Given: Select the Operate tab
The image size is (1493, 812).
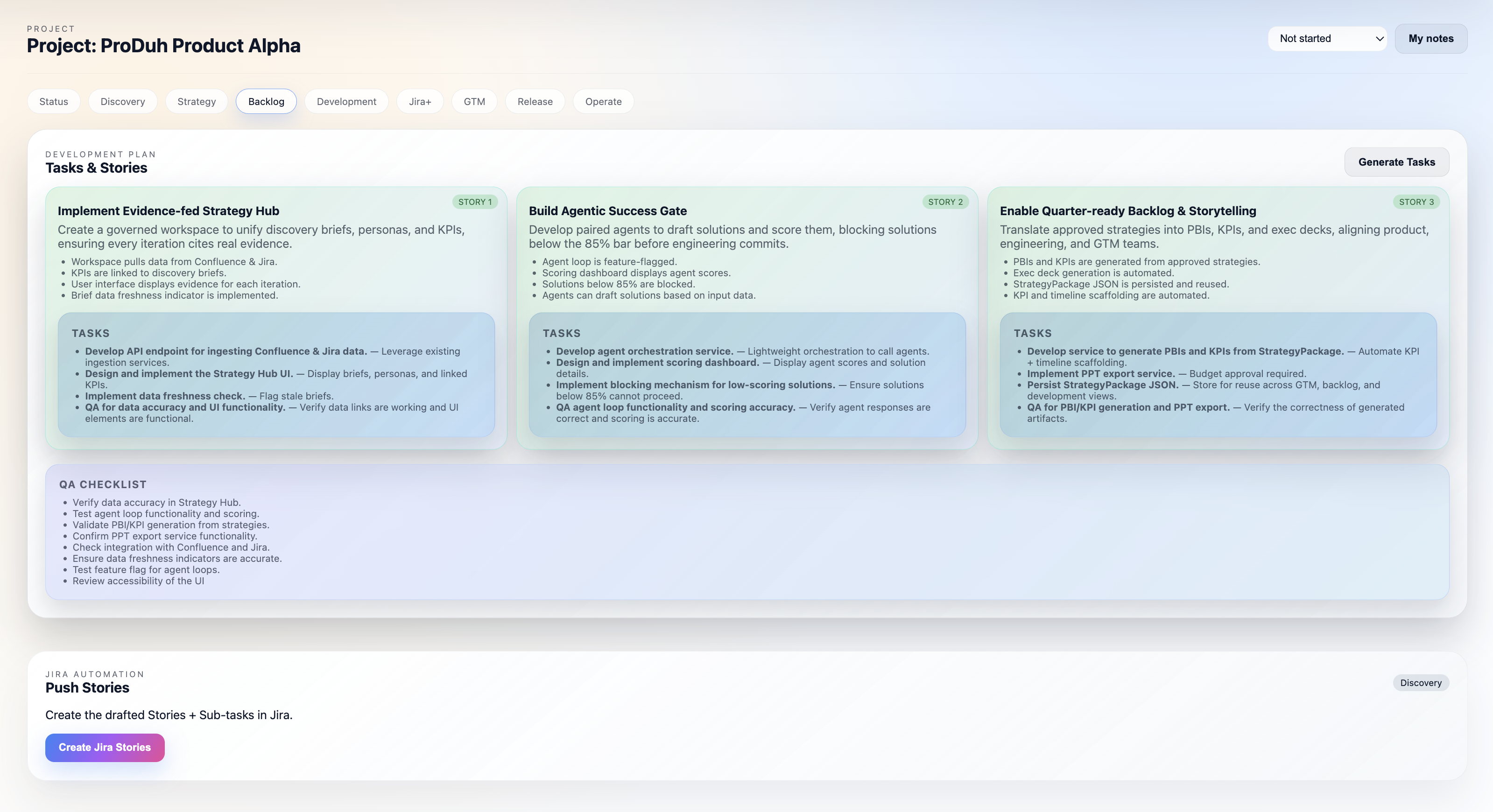Looking at the screenshot, I should 603,101.
